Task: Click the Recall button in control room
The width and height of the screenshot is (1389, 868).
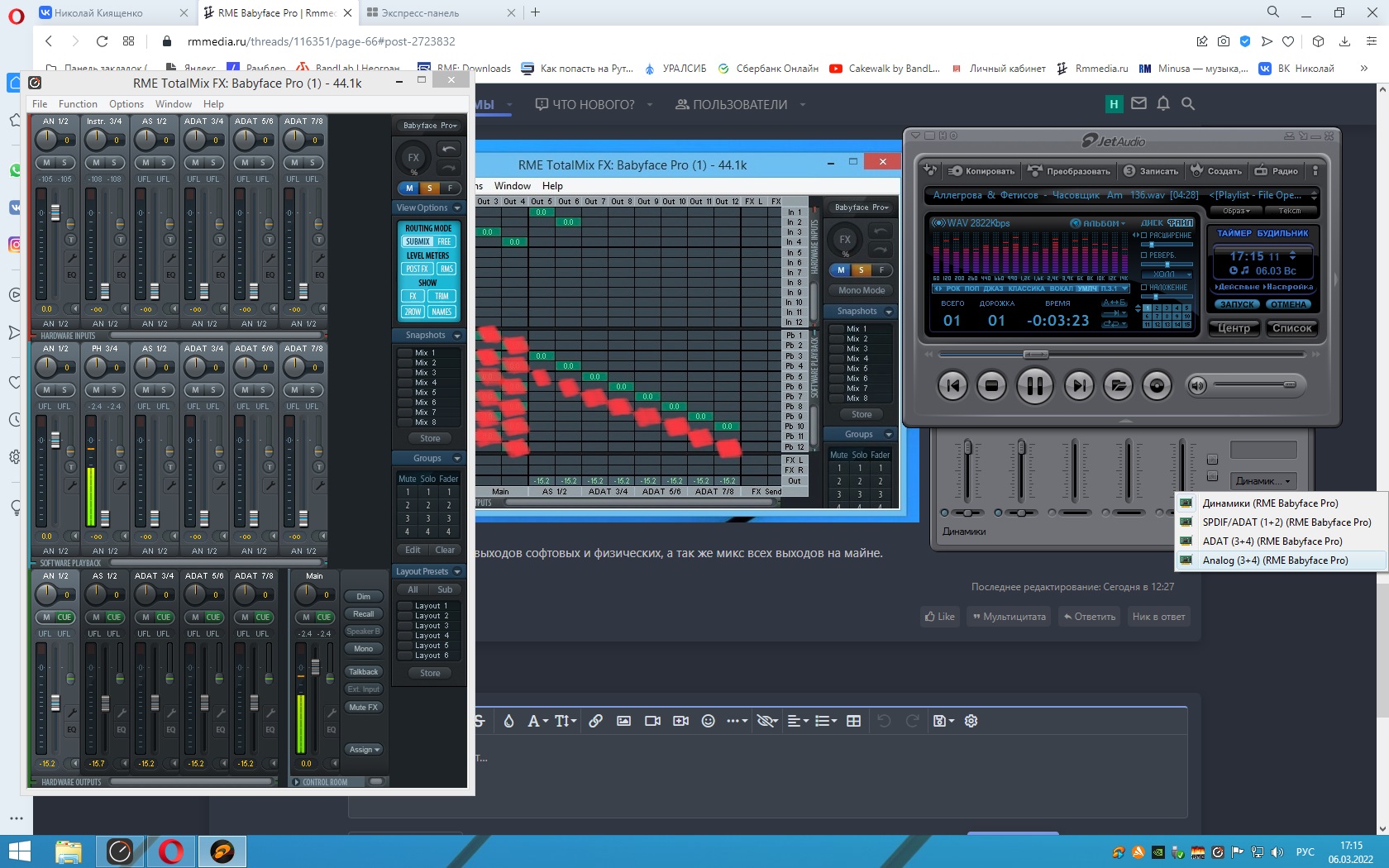Action: pos(364,614)
